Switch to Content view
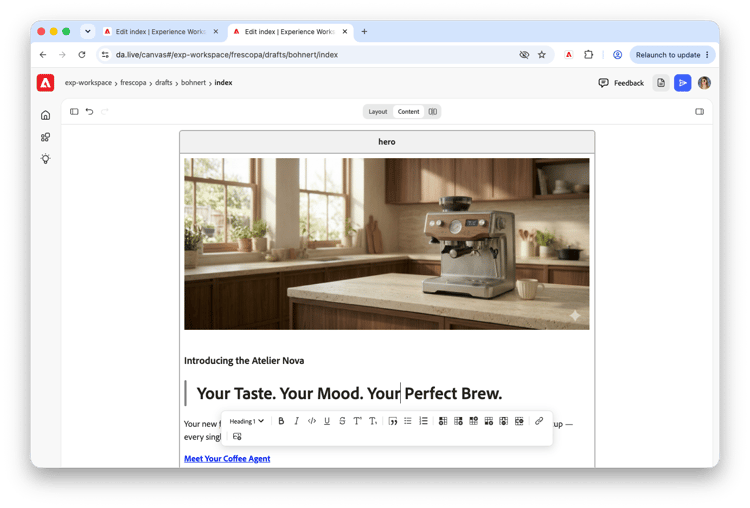The image size is (750, 508). click(x=408, y=111)
